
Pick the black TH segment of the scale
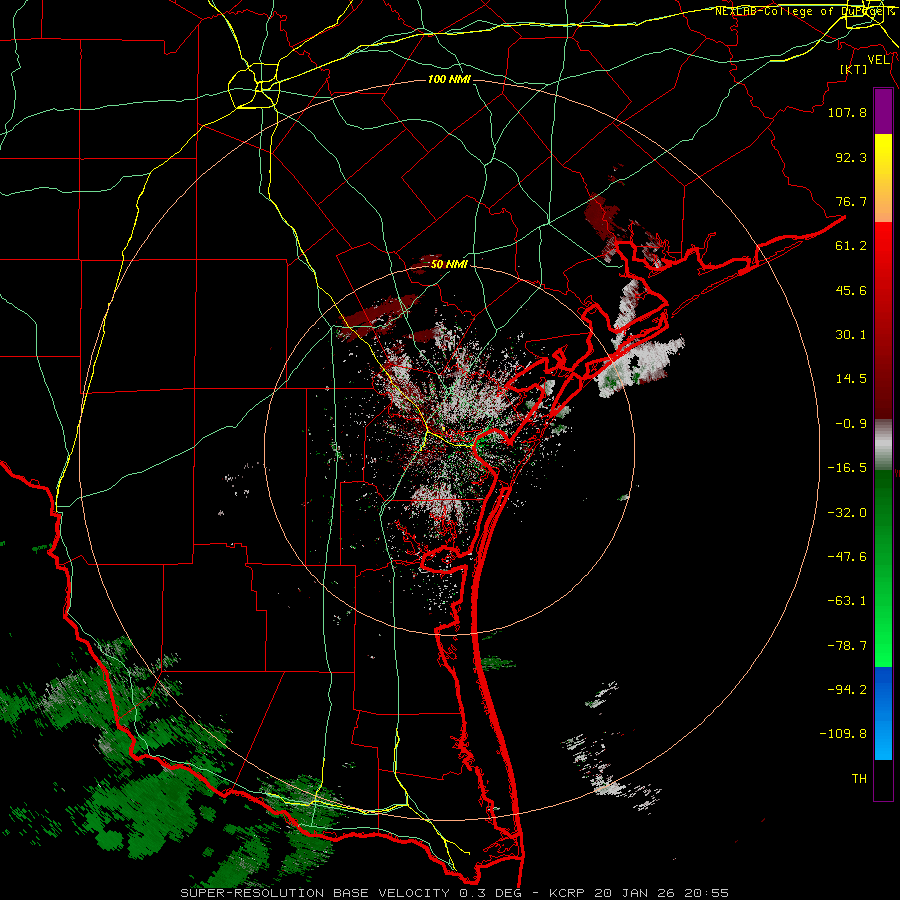pyautogui.click(x=883, y=779)
